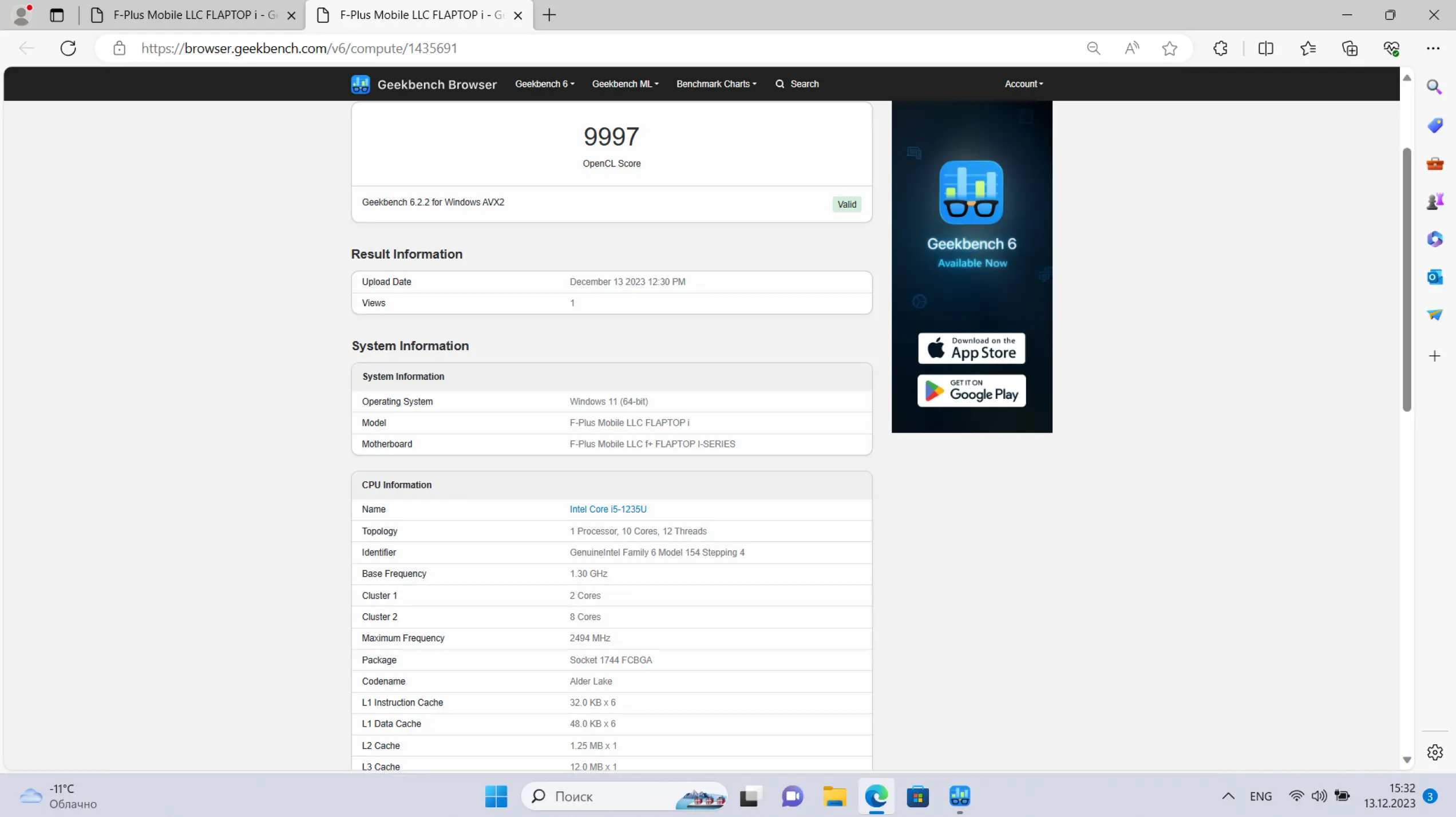1456x817 pixels.
Task: Click the browser address bar URL
Action: 299,48
